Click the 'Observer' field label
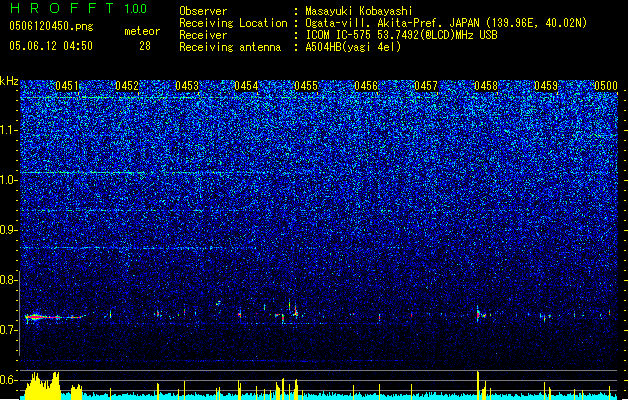The width and height of the screenshot is (629, 400). pyautogui.click(x=203, y=11)
